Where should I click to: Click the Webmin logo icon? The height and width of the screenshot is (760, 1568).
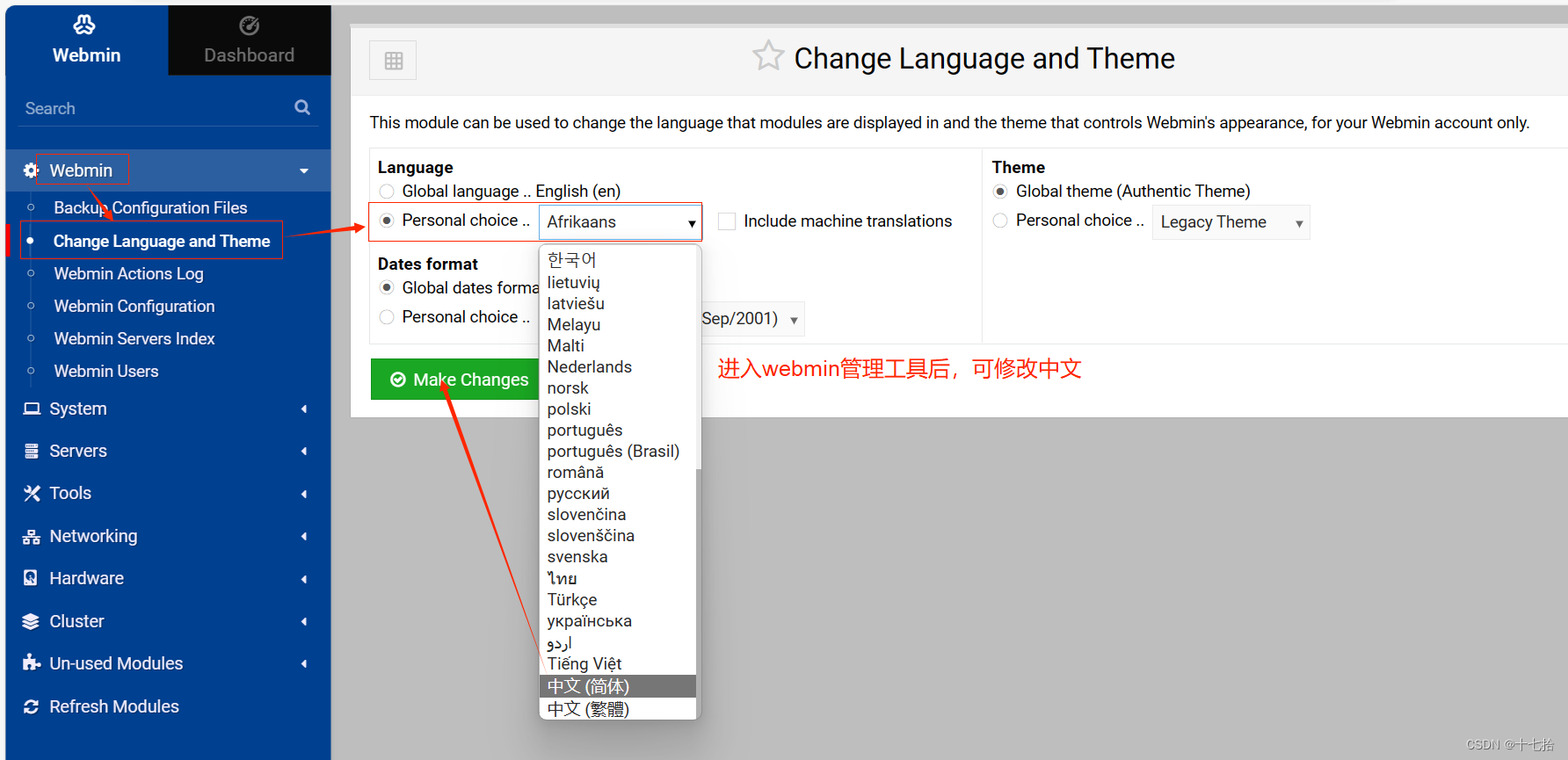[x=84, y=25]
